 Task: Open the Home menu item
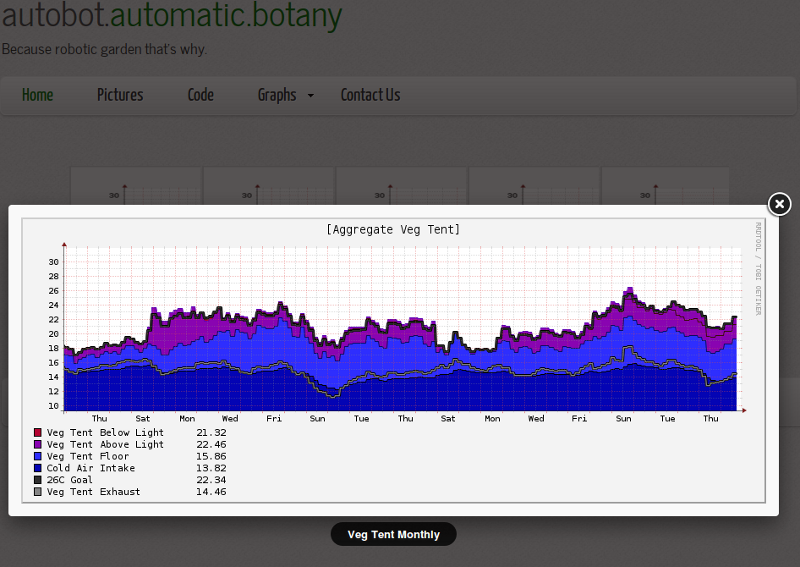(38, 95)
